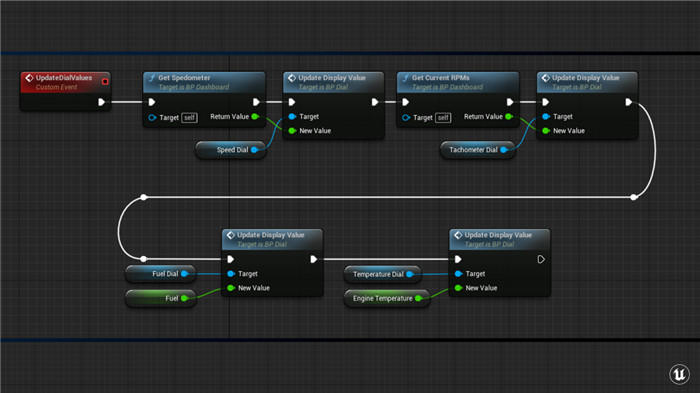Click the right reroute node on the exec wire
The image size is (700, 393).
tap(634, 197)
